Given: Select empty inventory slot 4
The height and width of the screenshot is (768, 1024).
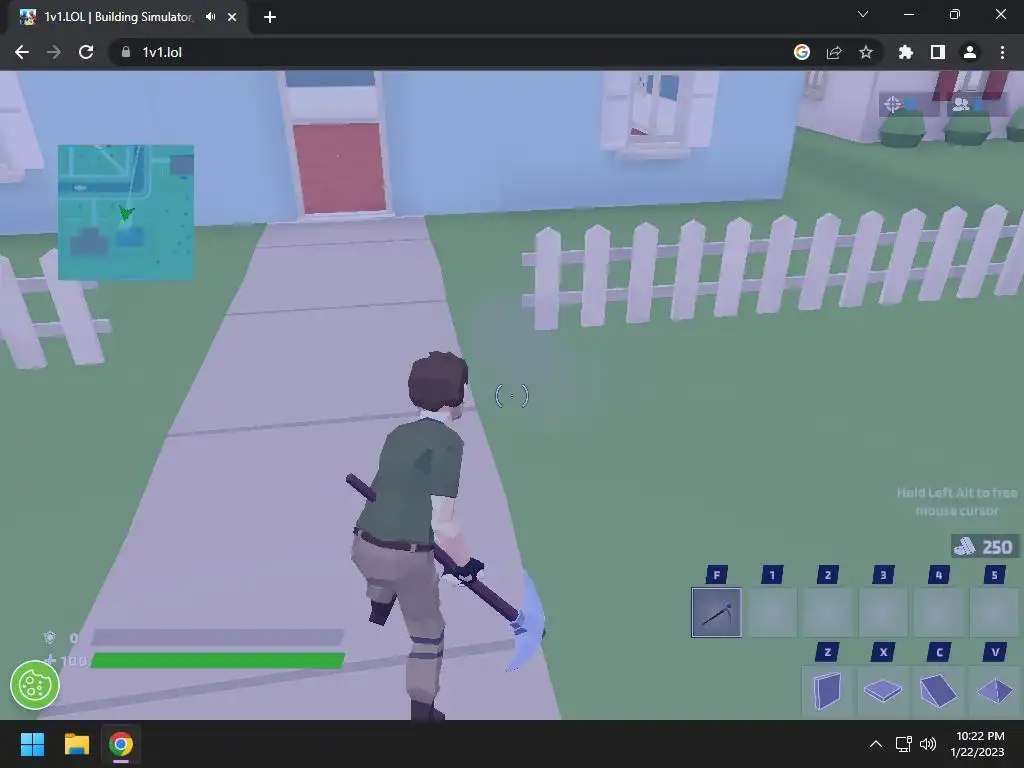Looking at the screenshot, I should 938,613.
